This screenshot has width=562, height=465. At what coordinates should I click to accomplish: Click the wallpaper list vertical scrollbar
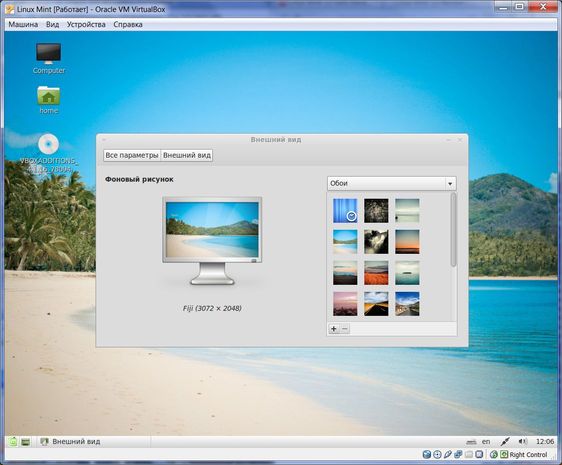453,229
